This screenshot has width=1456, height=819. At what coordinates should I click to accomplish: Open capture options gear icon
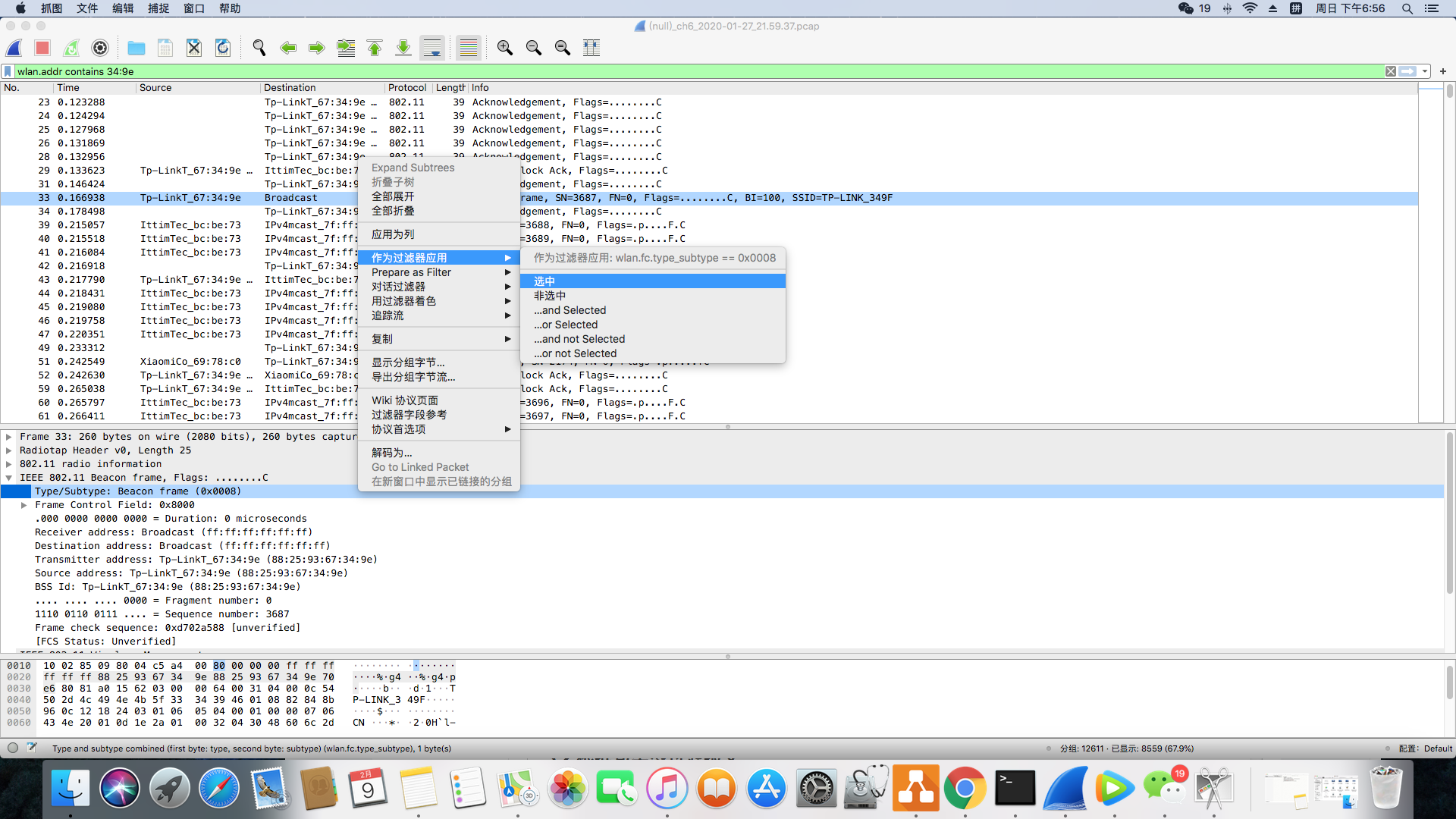pos(100,48)
